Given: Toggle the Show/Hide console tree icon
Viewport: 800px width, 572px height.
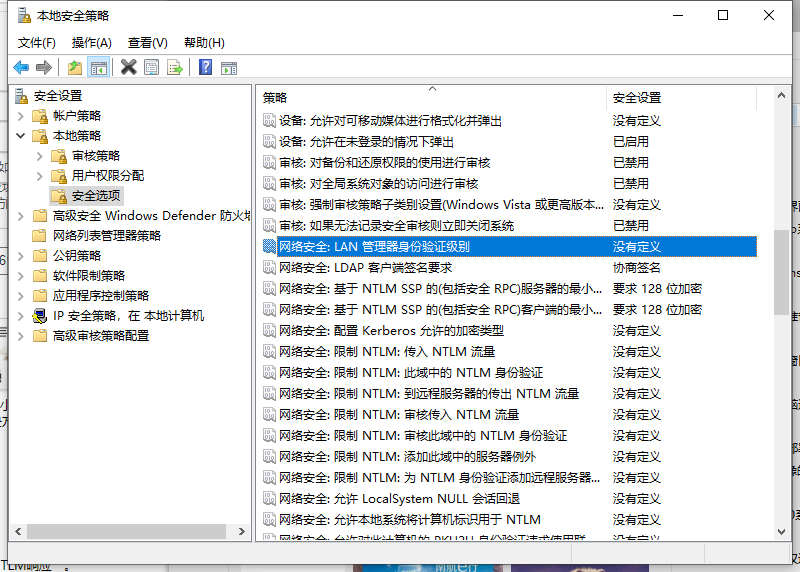Looking at the screenshot, I should 98,67.
